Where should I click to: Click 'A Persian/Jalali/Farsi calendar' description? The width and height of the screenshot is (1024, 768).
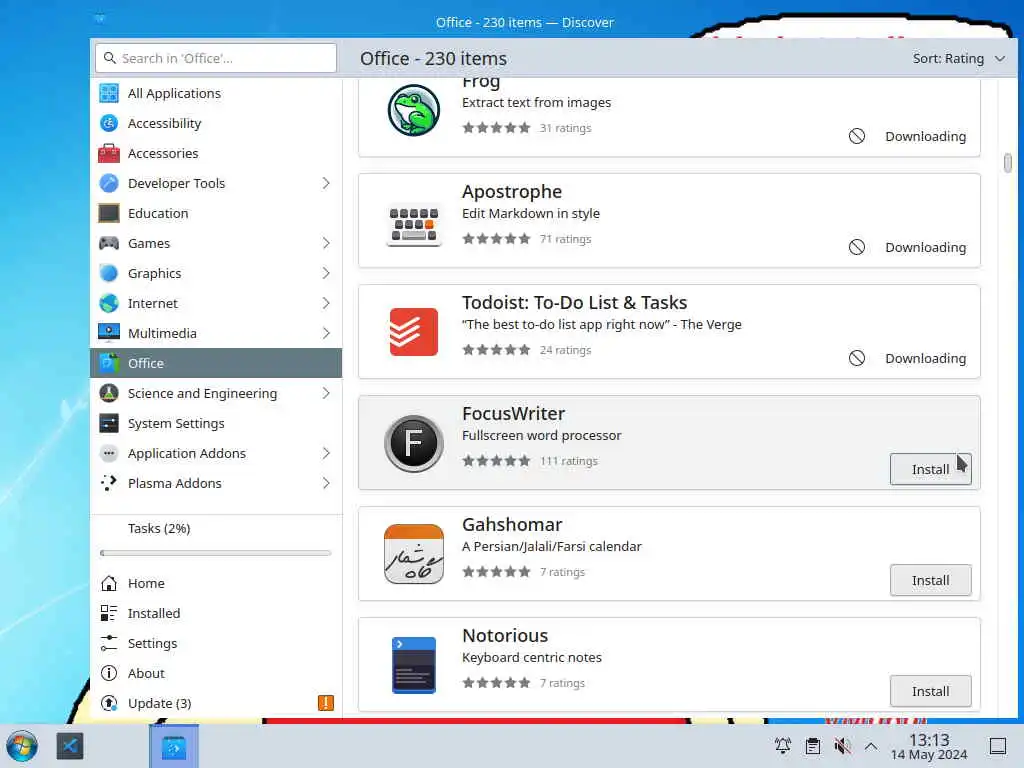point(551,547)
